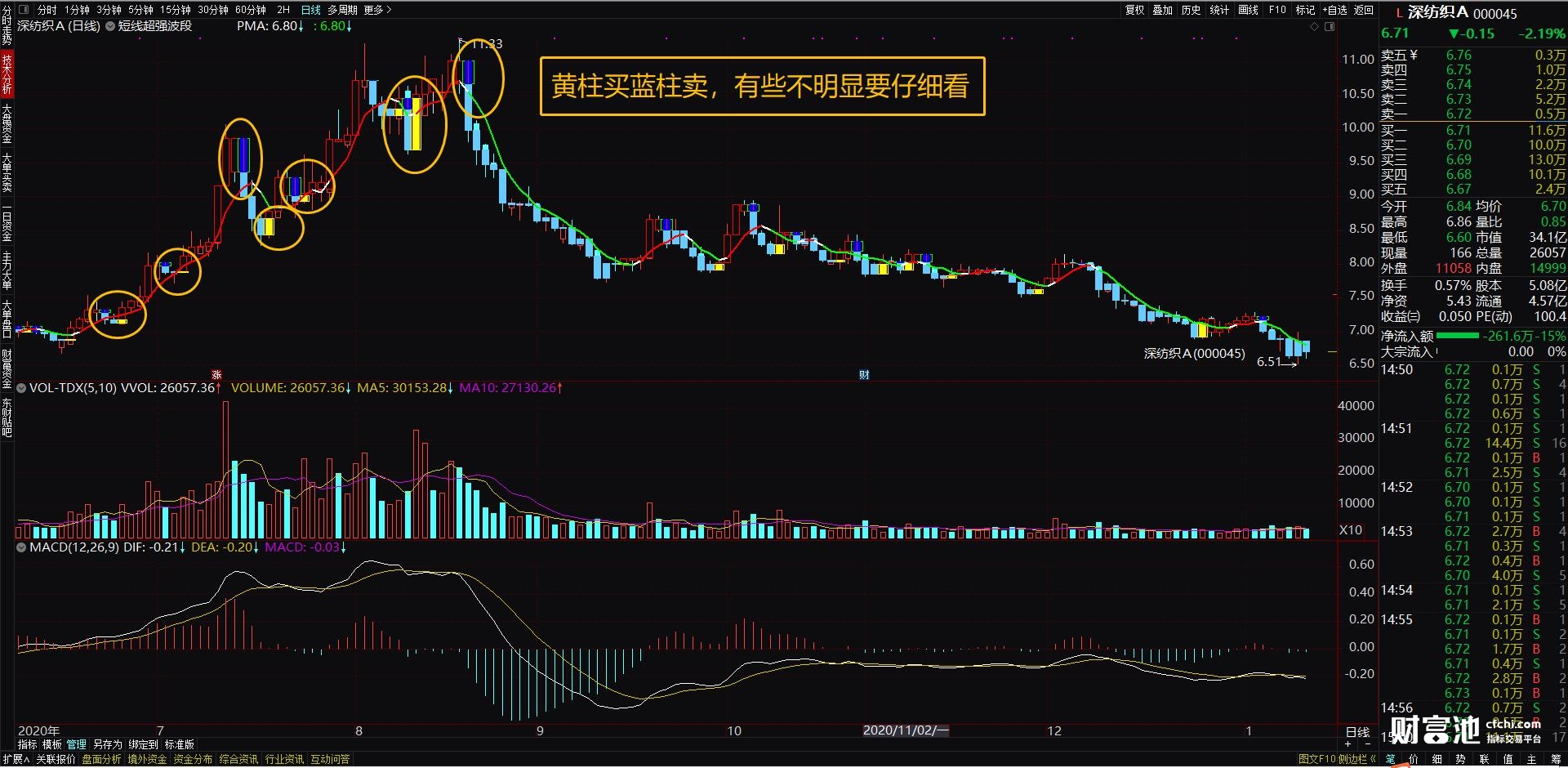1568x768 pixels.
Task: Click the 指标 button below the chart
Action: point(27,744)
